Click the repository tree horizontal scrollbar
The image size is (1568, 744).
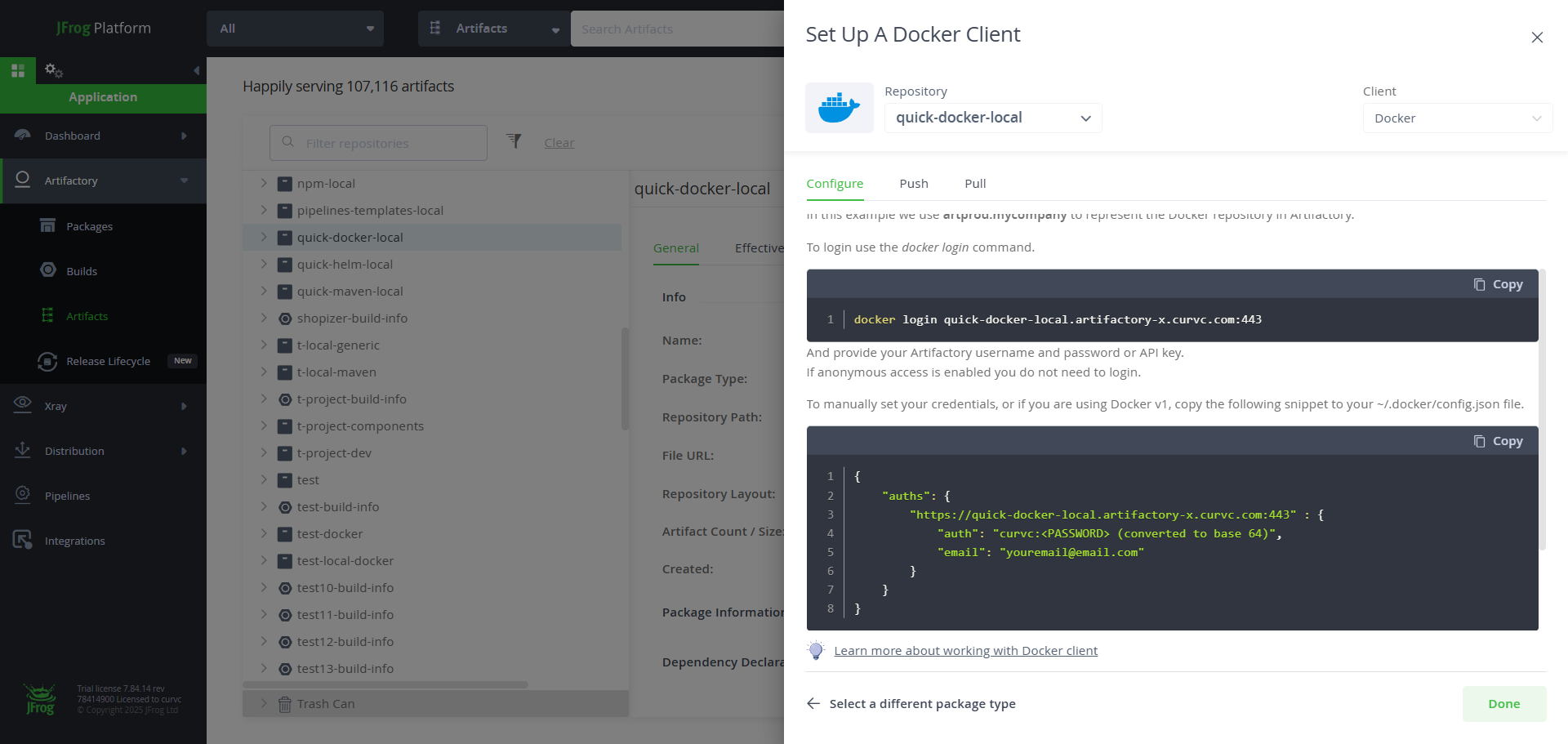pos(385,684)
